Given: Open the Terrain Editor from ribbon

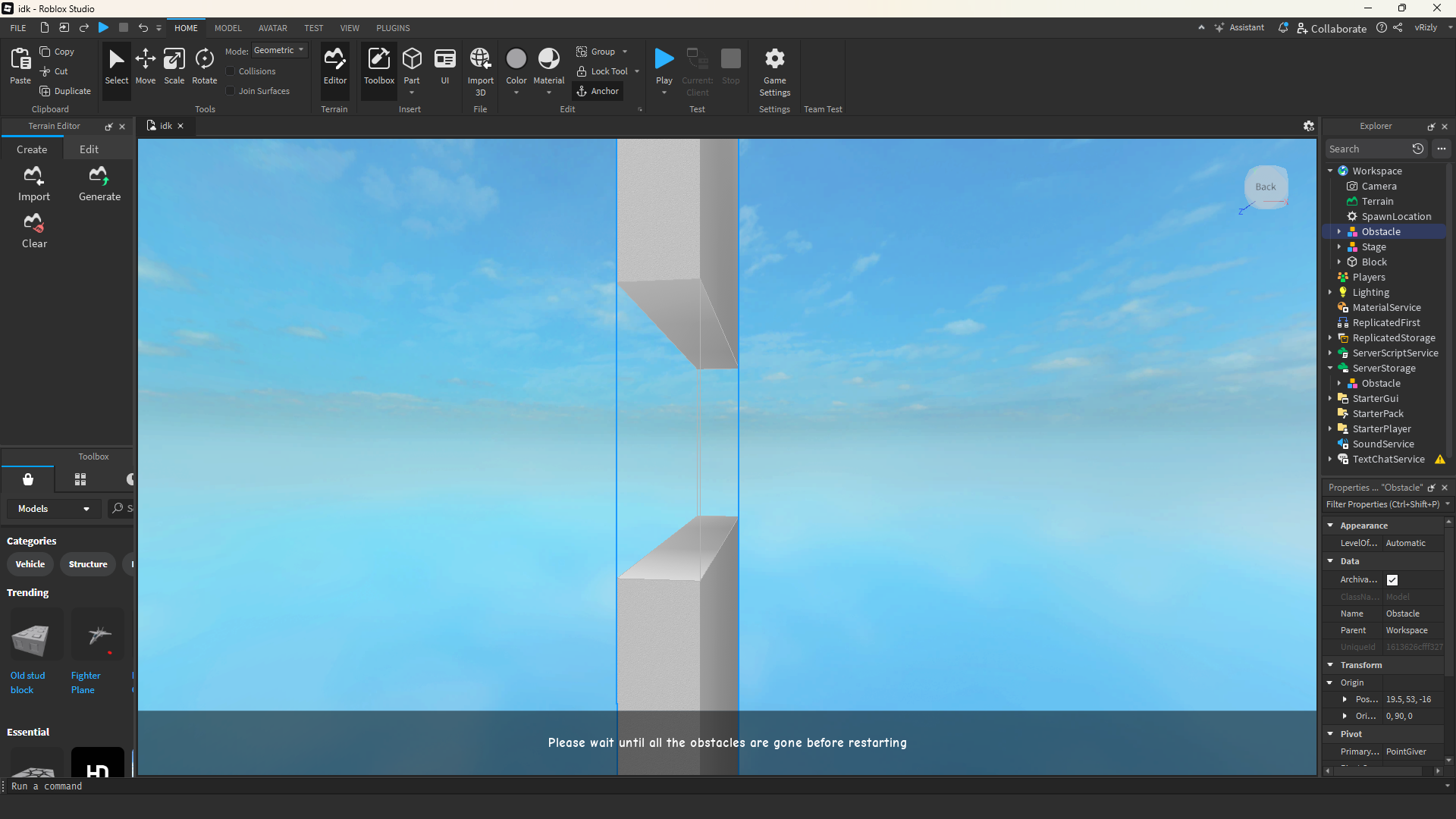Looking at the screenshot, I should click(334, 67).
